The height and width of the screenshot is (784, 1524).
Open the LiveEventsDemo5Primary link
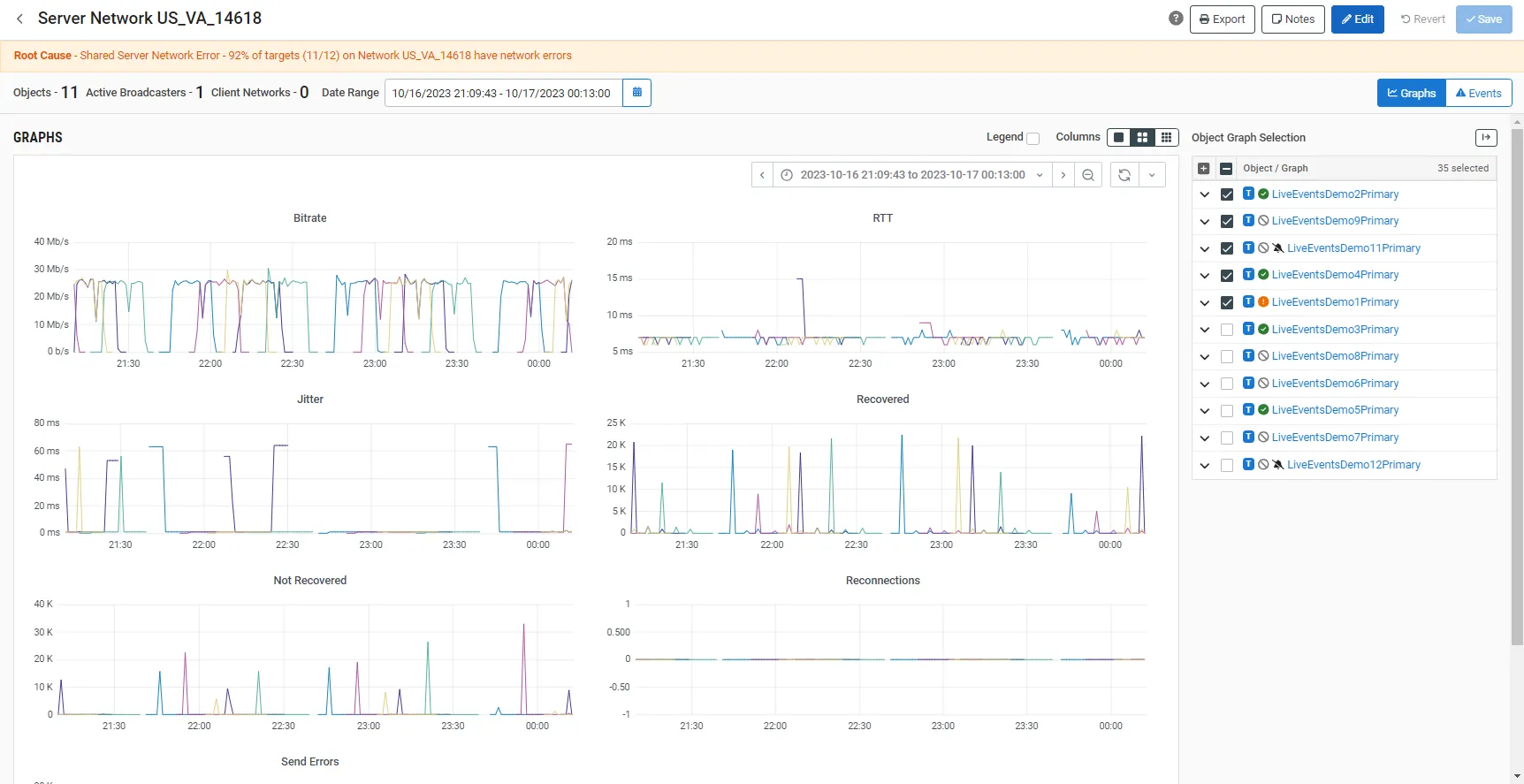[1335, 410]
